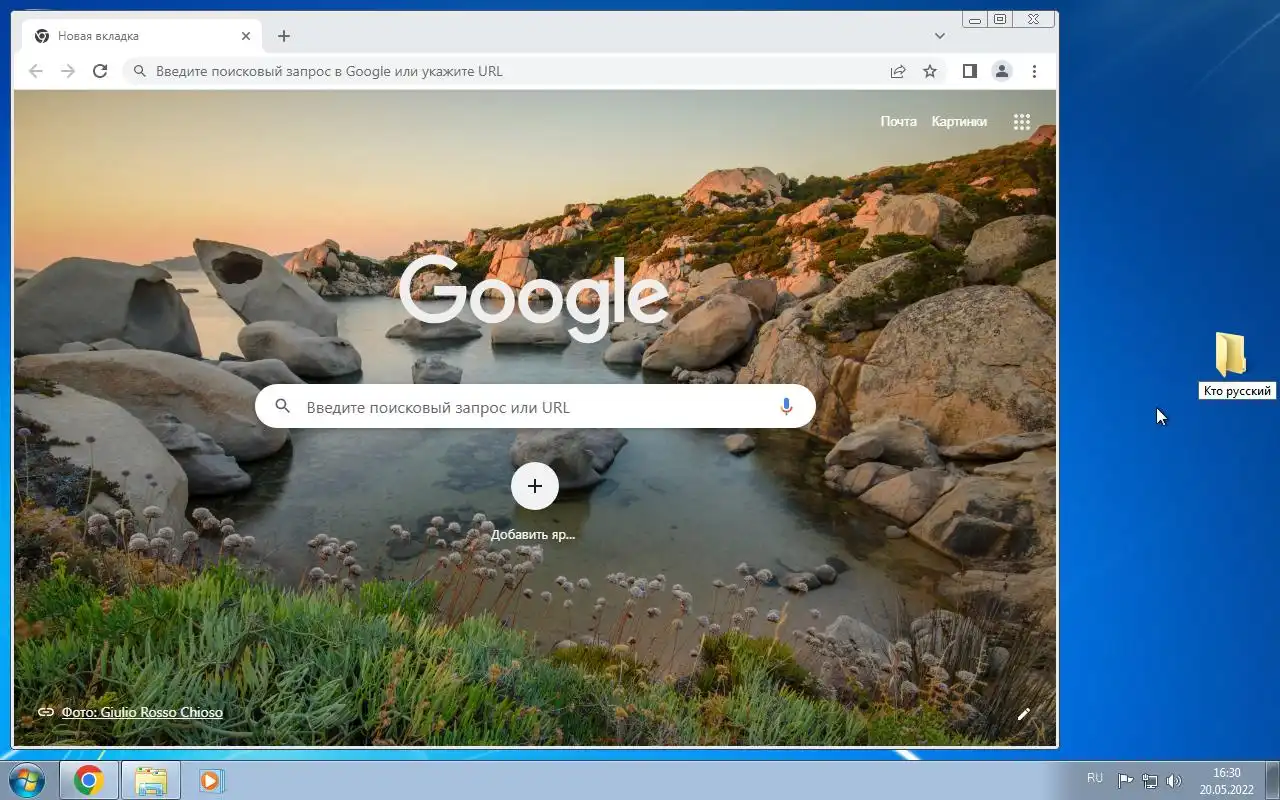Image resolution: width=1280 pixels, height=800 pixels.
Task: Click the RU language indicator
Action: pos(1095,778)
